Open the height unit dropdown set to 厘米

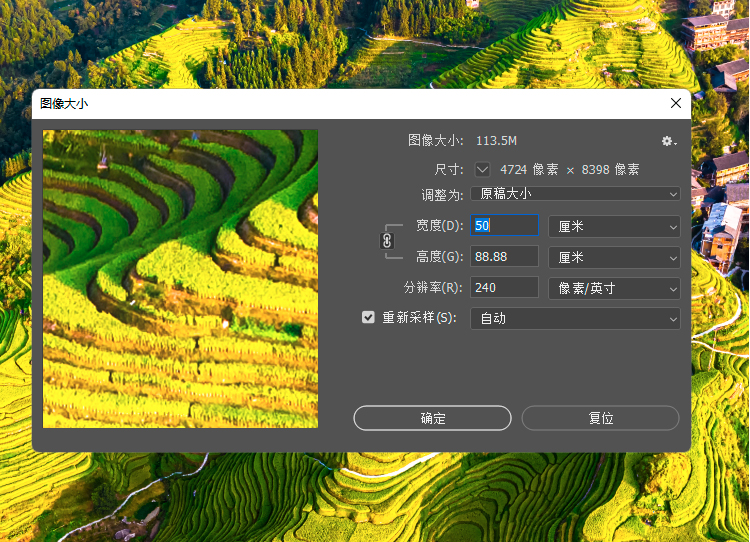pyautogui.click(x=614, y=257)
